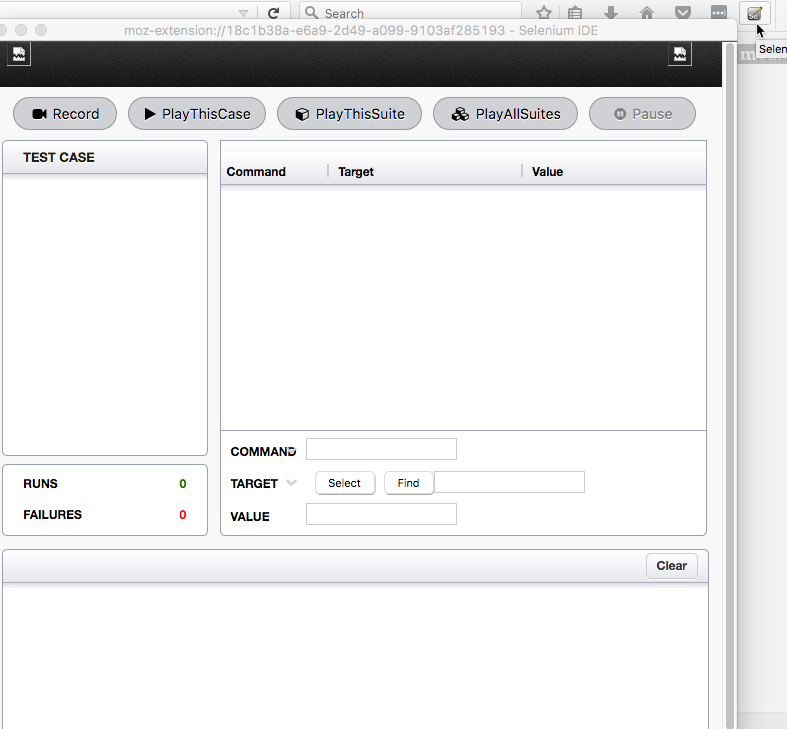Open the bookmarks library list icon
Image resolution: width=787 pixels, height=729 pixels.
(x=575, y=13)
